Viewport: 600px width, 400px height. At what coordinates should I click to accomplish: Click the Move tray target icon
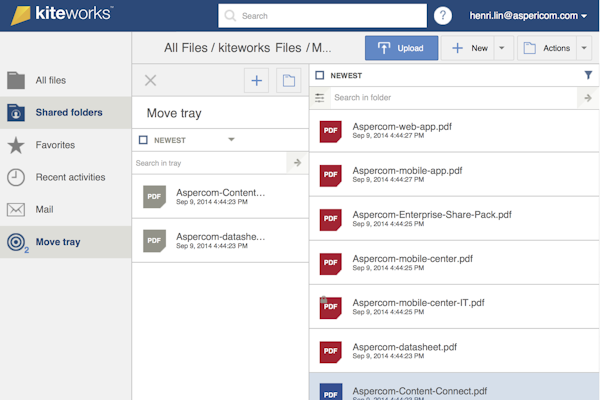coord(16,242)
